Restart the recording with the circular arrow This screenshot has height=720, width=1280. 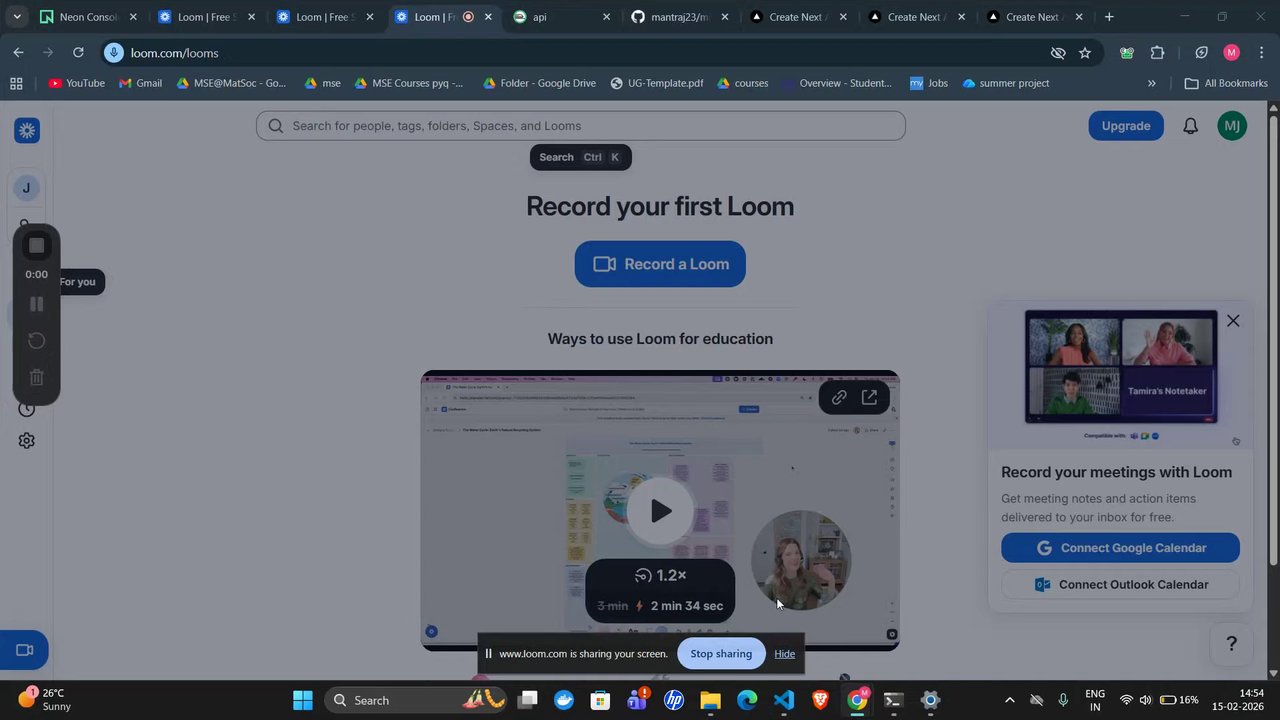click(x=36, y=341)
